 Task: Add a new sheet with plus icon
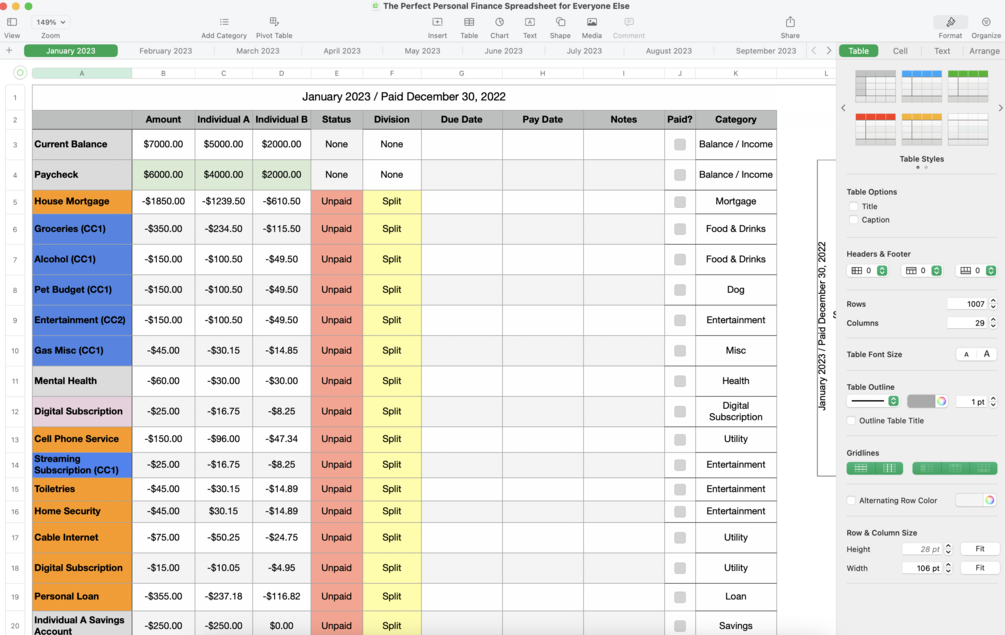click(x=9, y=51)
